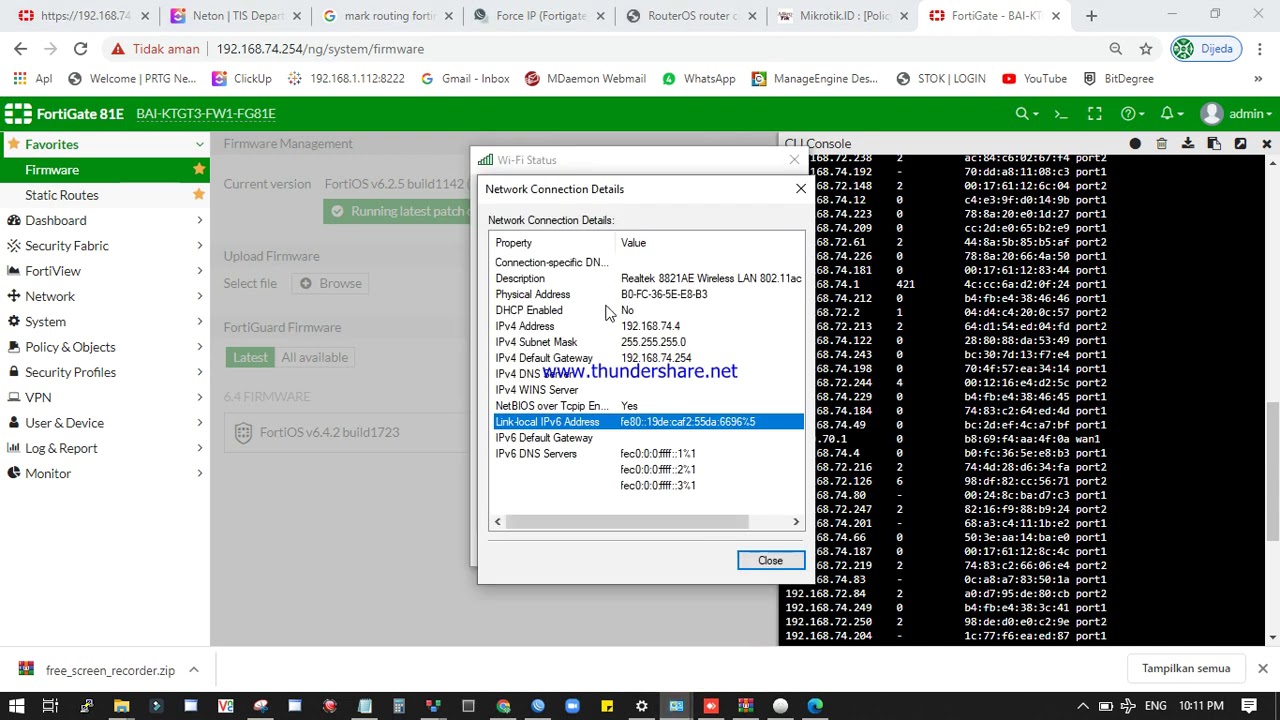Click the dialog horizontal scrollbar thumb
The width and height of the screenshot is (1280, 720).
[627, 521]
